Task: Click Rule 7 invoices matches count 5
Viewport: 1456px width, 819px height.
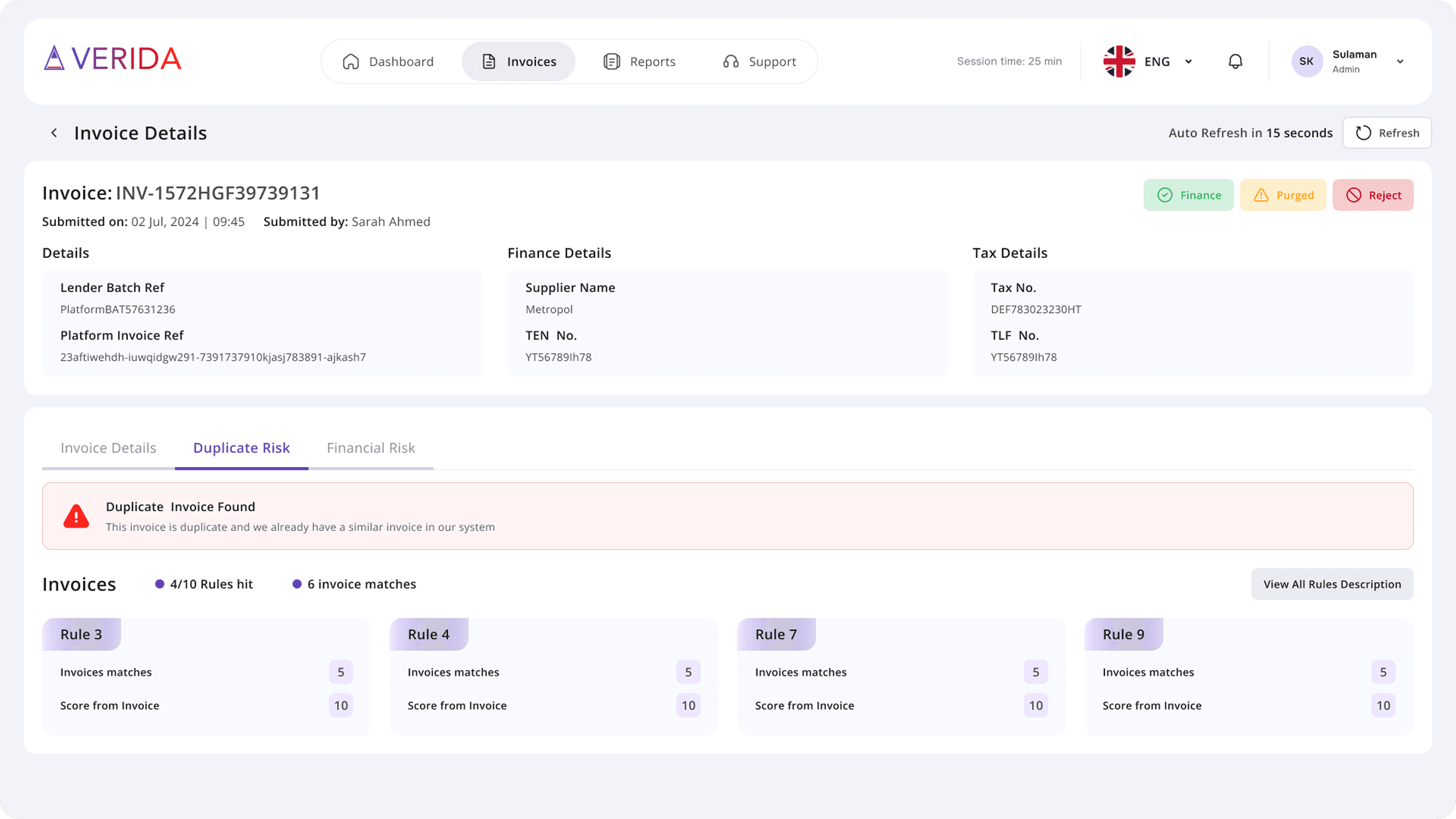Action: click(1036, 672)
